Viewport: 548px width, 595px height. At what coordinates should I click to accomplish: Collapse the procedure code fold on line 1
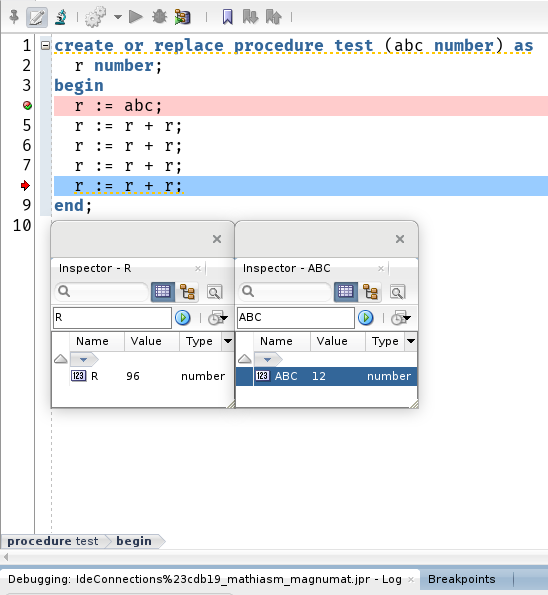click(x=45, y=46)
